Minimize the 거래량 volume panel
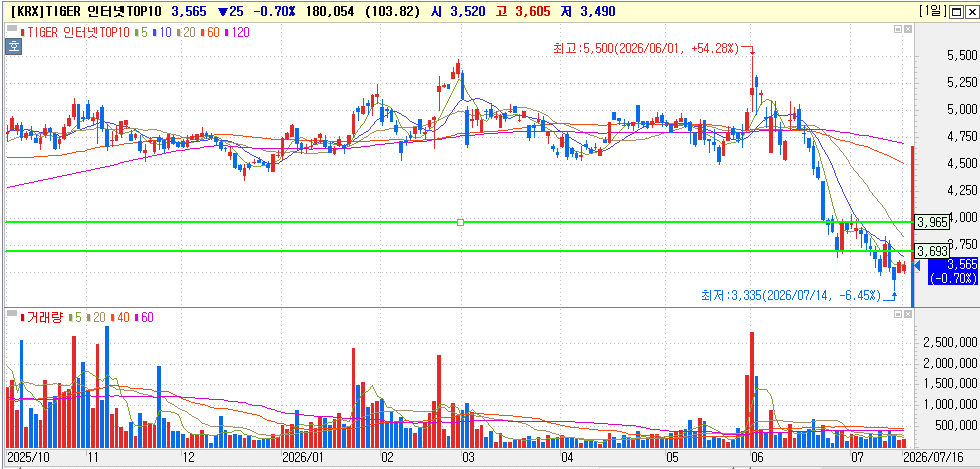Viewport: 980px width, 469px height. point(898,313)
